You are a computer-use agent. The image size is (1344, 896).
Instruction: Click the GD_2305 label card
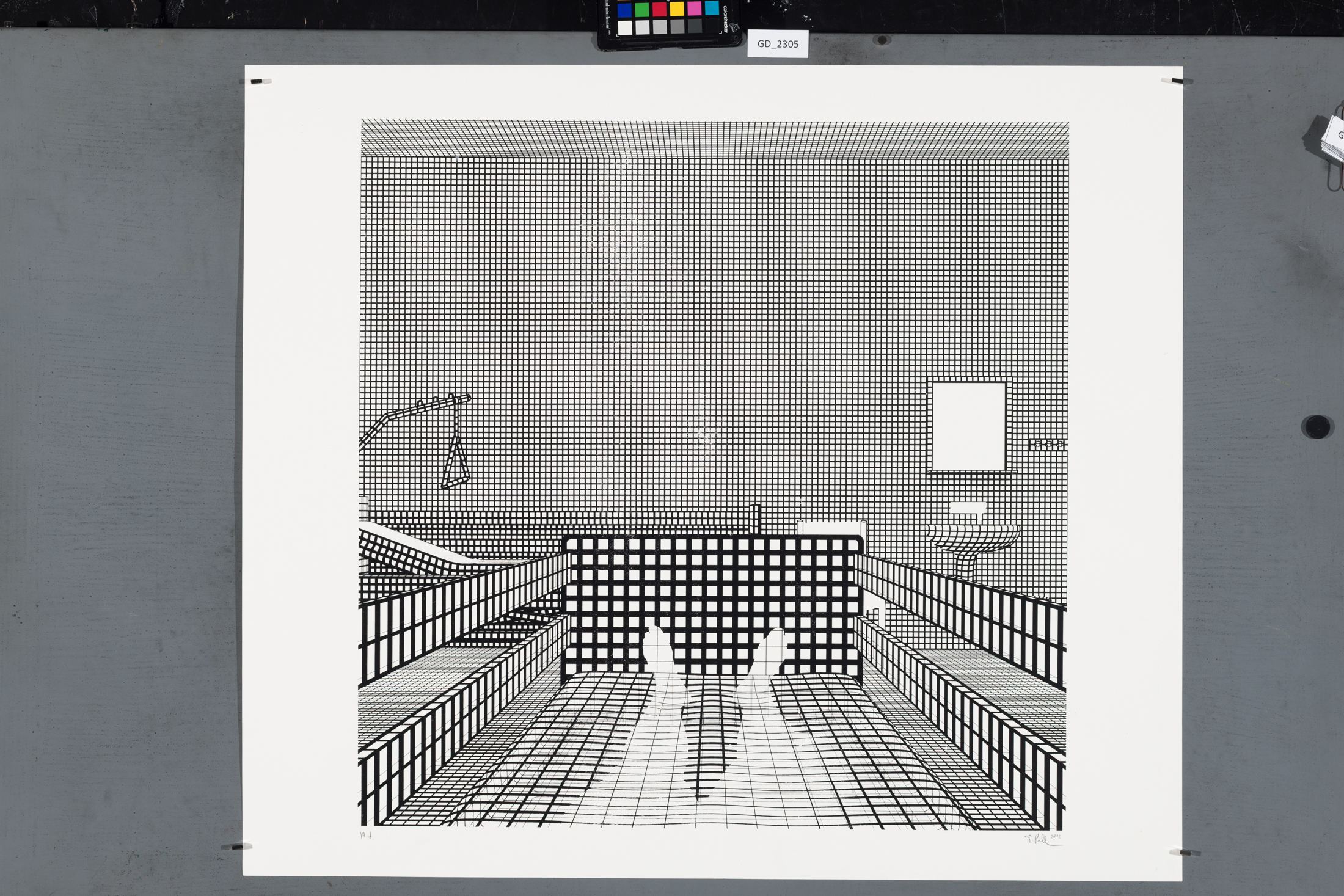(x=778, y=44)
